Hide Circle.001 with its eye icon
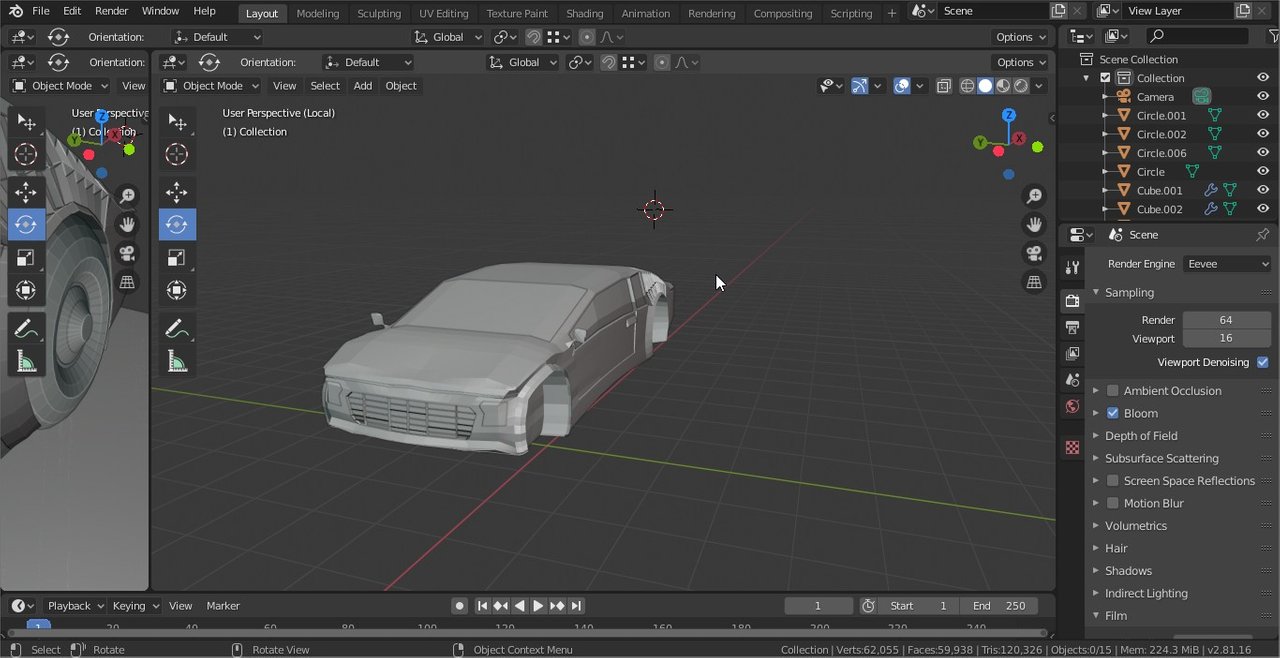 pyautogui.click(x=1263, y=115)
